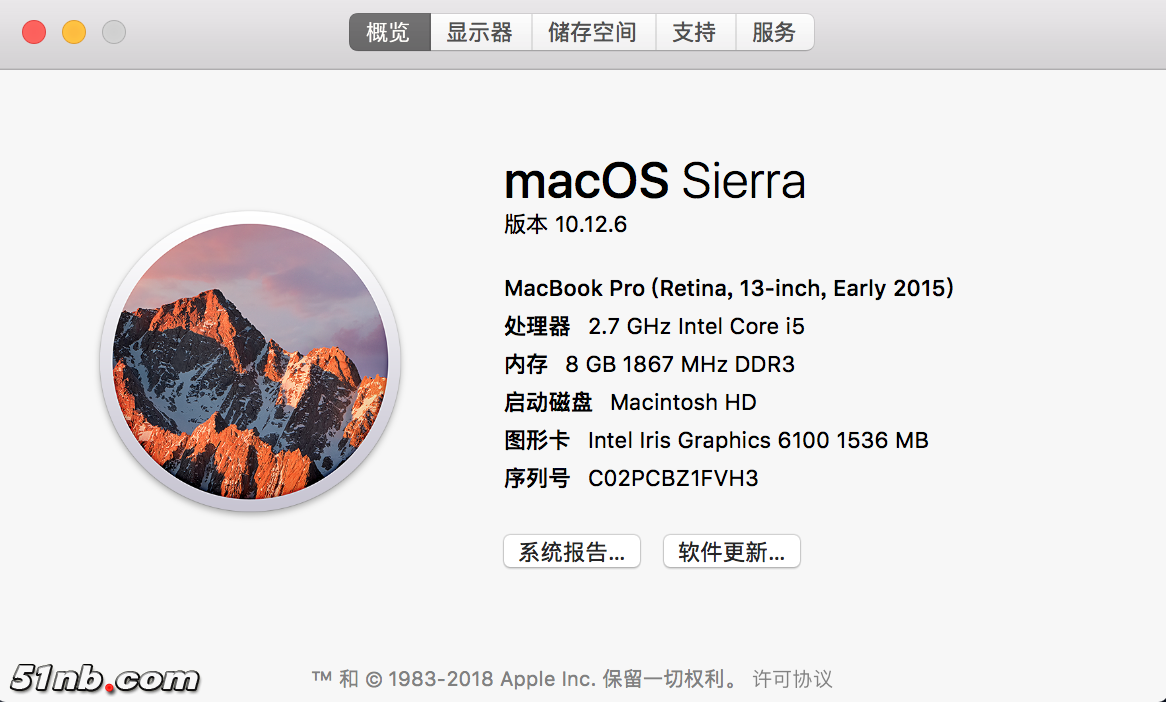This screenshot has height=702, width=1166.
Task: Select the 储存空间 tab
Action: point(592,32)
